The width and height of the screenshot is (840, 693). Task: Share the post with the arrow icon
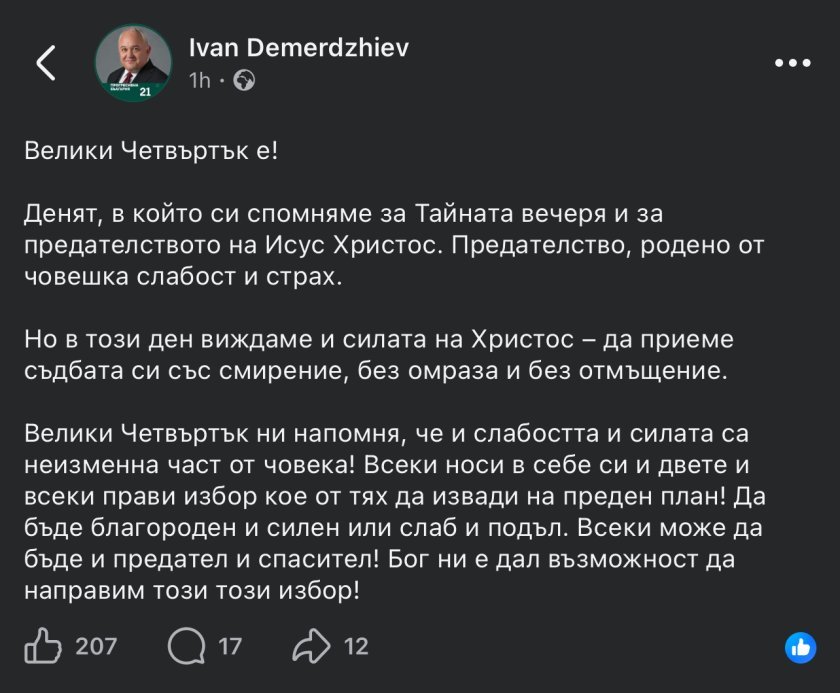click(x=312, y=647)
